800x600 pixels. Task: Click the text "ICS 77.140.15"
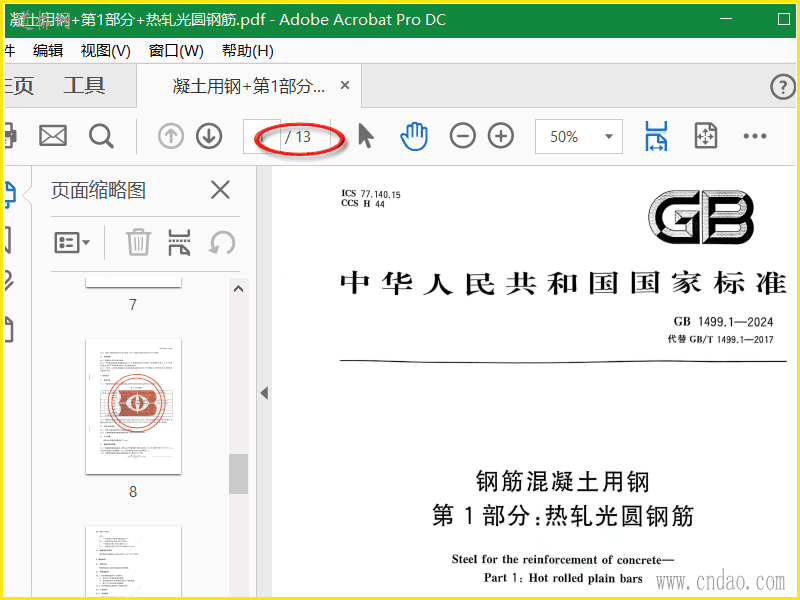tap(371, 194)
